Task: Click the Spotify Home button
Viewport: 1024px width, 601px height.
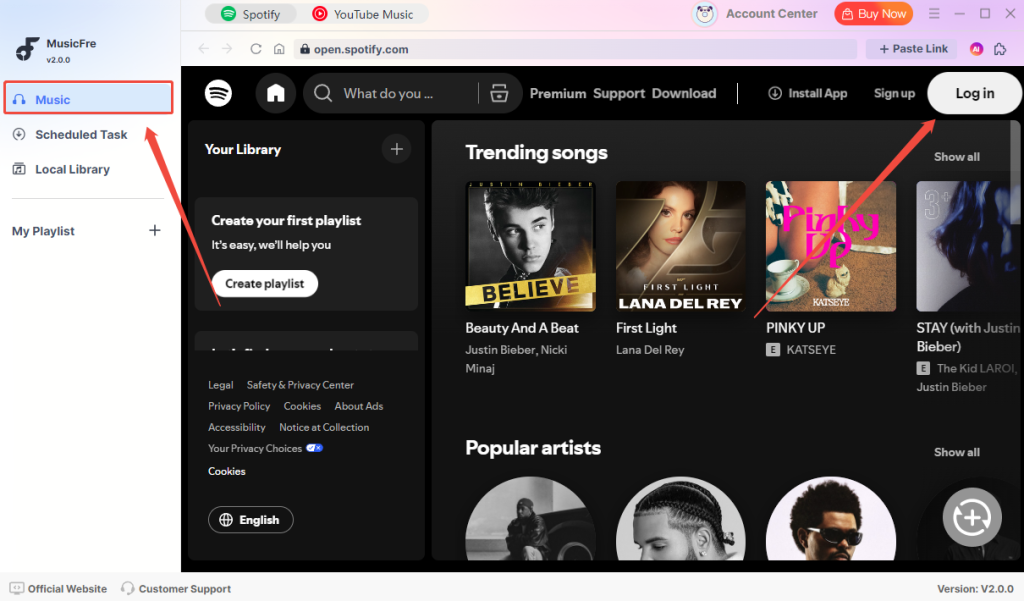Action: pos(276,93)
